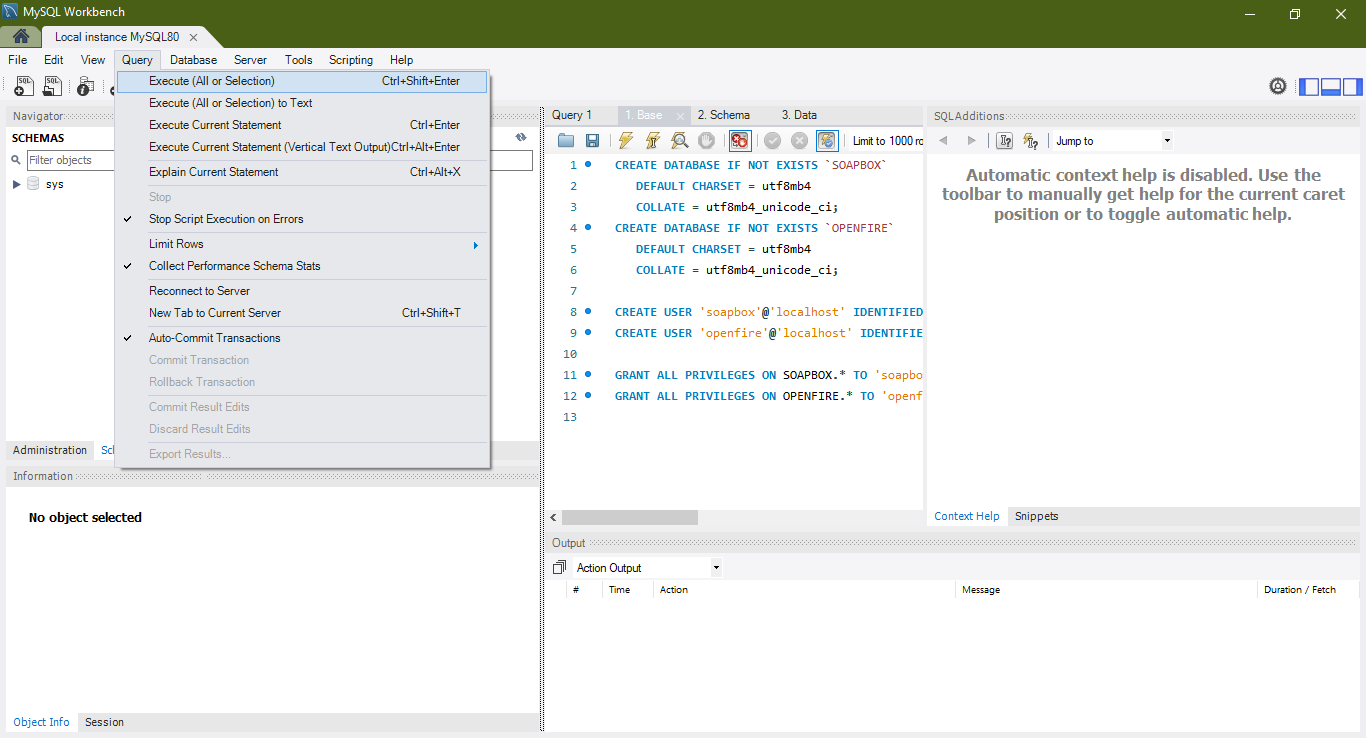Execute statement under cursor icon
The image size is (1366, 738).
pos(653,141)
